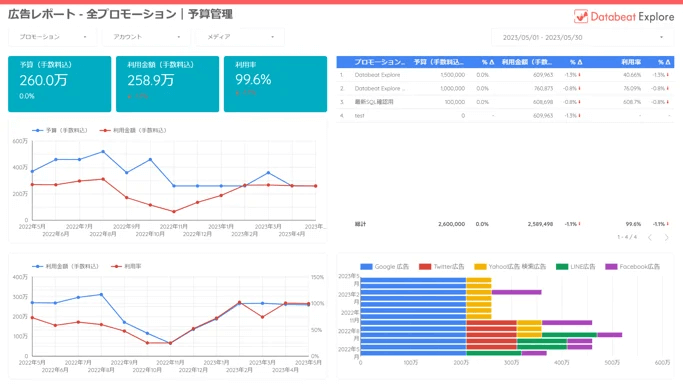Sort table by プロモーション column header
The width and height of the screenshot is (683, 384).
tap(379, 62)
